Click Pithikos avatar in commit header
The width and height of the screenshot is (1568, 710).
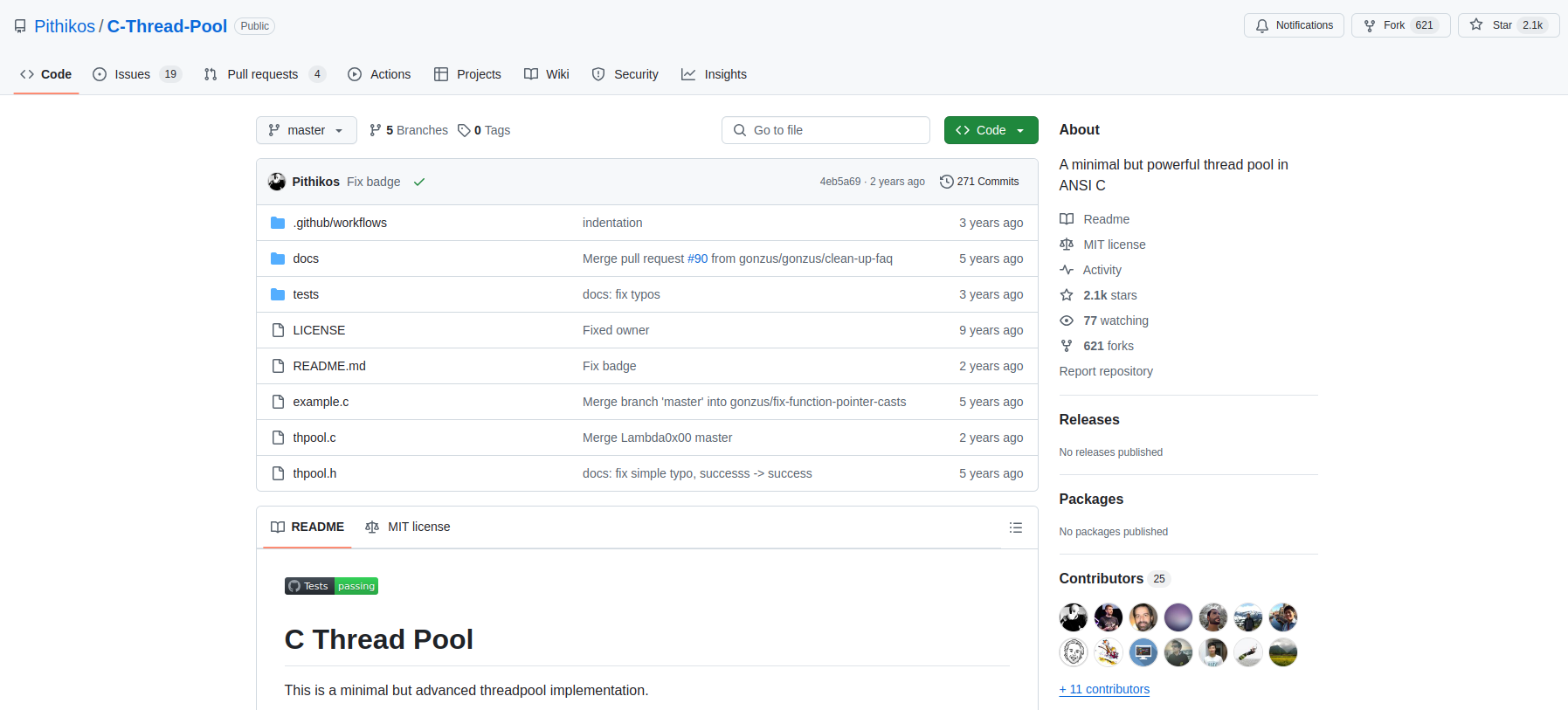[x=277, y=182]
